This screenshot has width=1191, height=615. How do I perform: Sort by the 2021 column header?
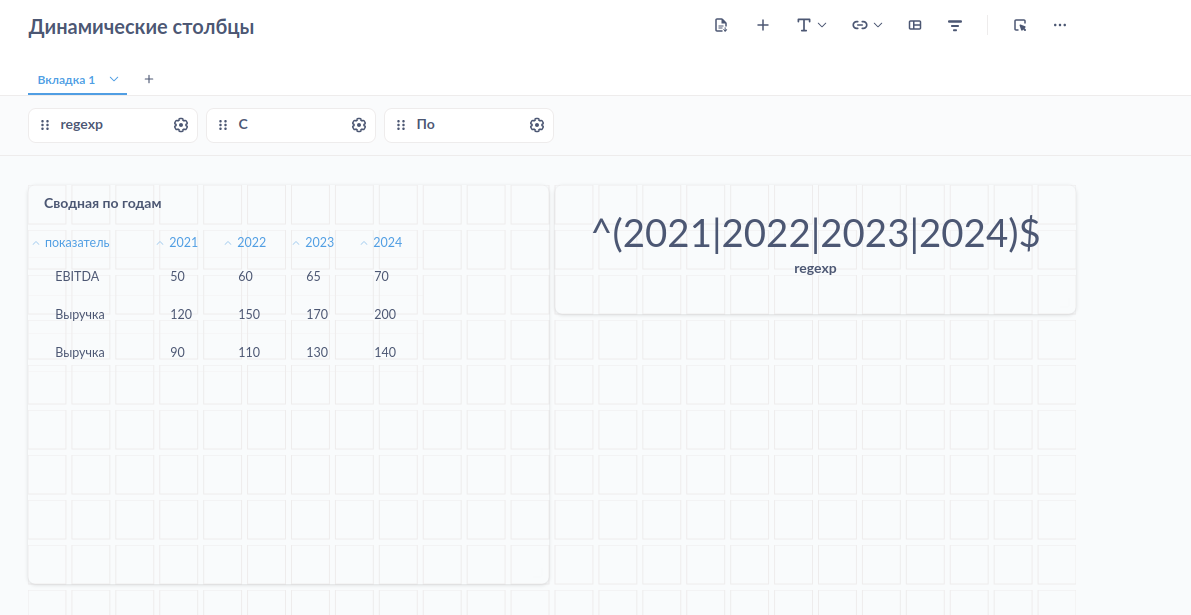pos(183,243)
